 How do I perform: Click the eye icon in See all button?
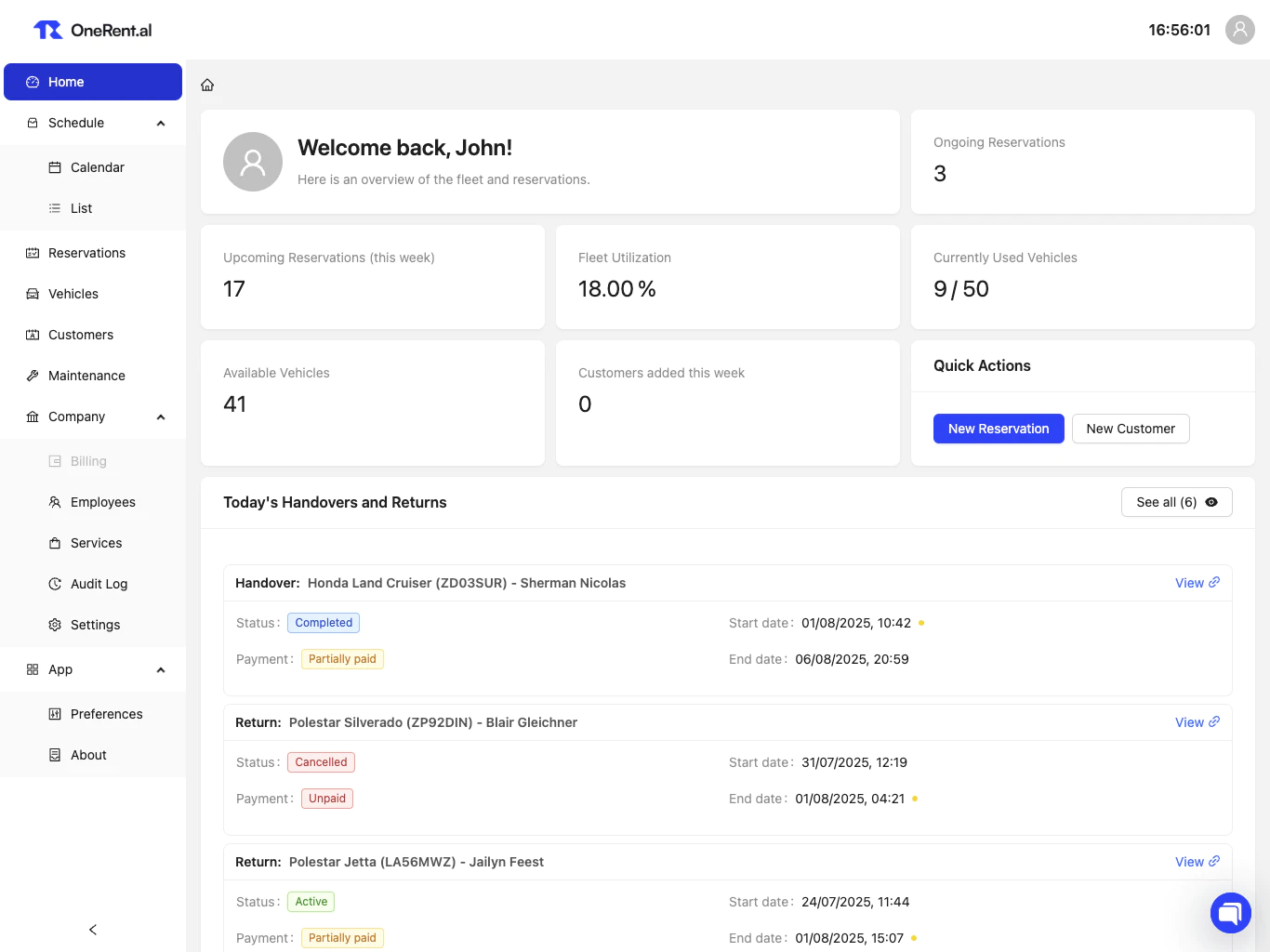[x=1211, y=502]
